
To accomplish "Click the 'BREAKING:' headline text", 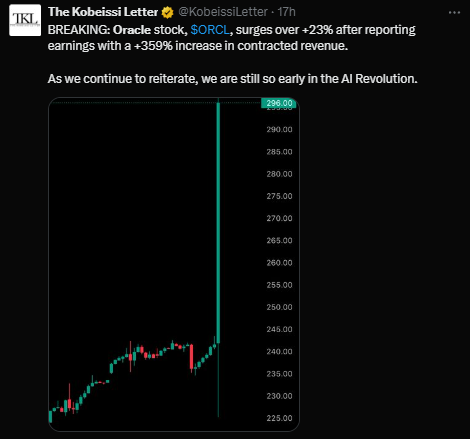I will pos(79,30).
